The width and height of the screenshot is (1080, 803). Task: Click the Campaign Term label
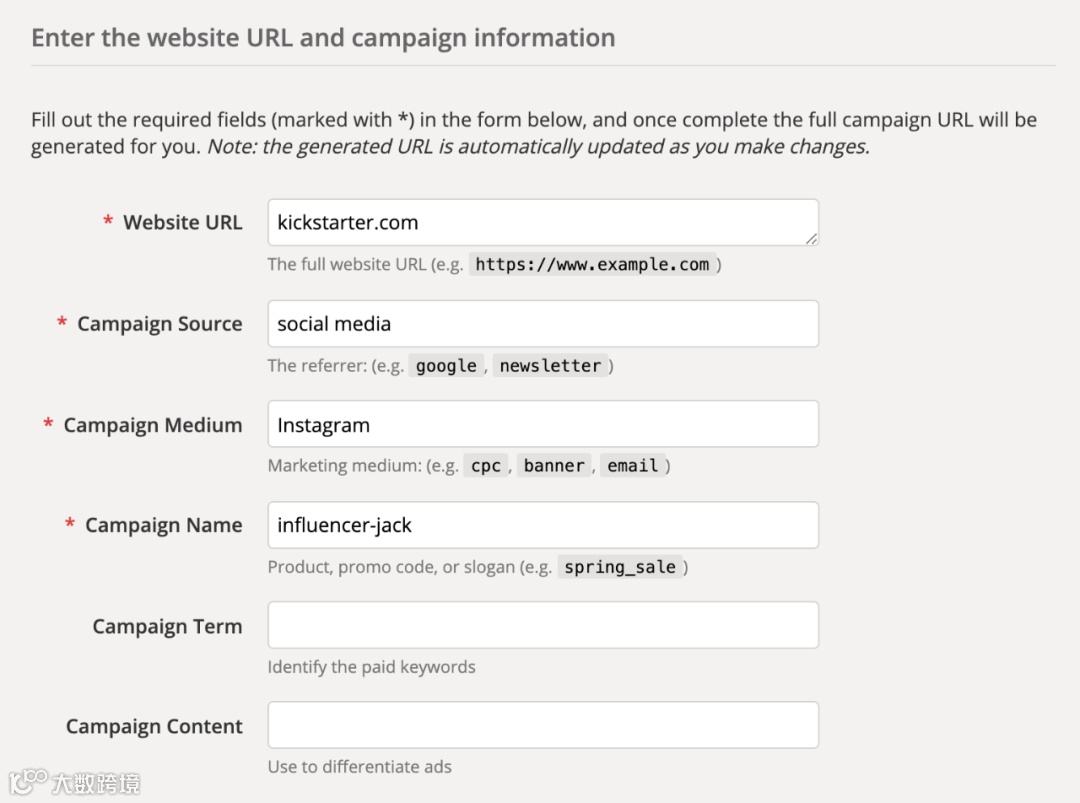(167, 627)
